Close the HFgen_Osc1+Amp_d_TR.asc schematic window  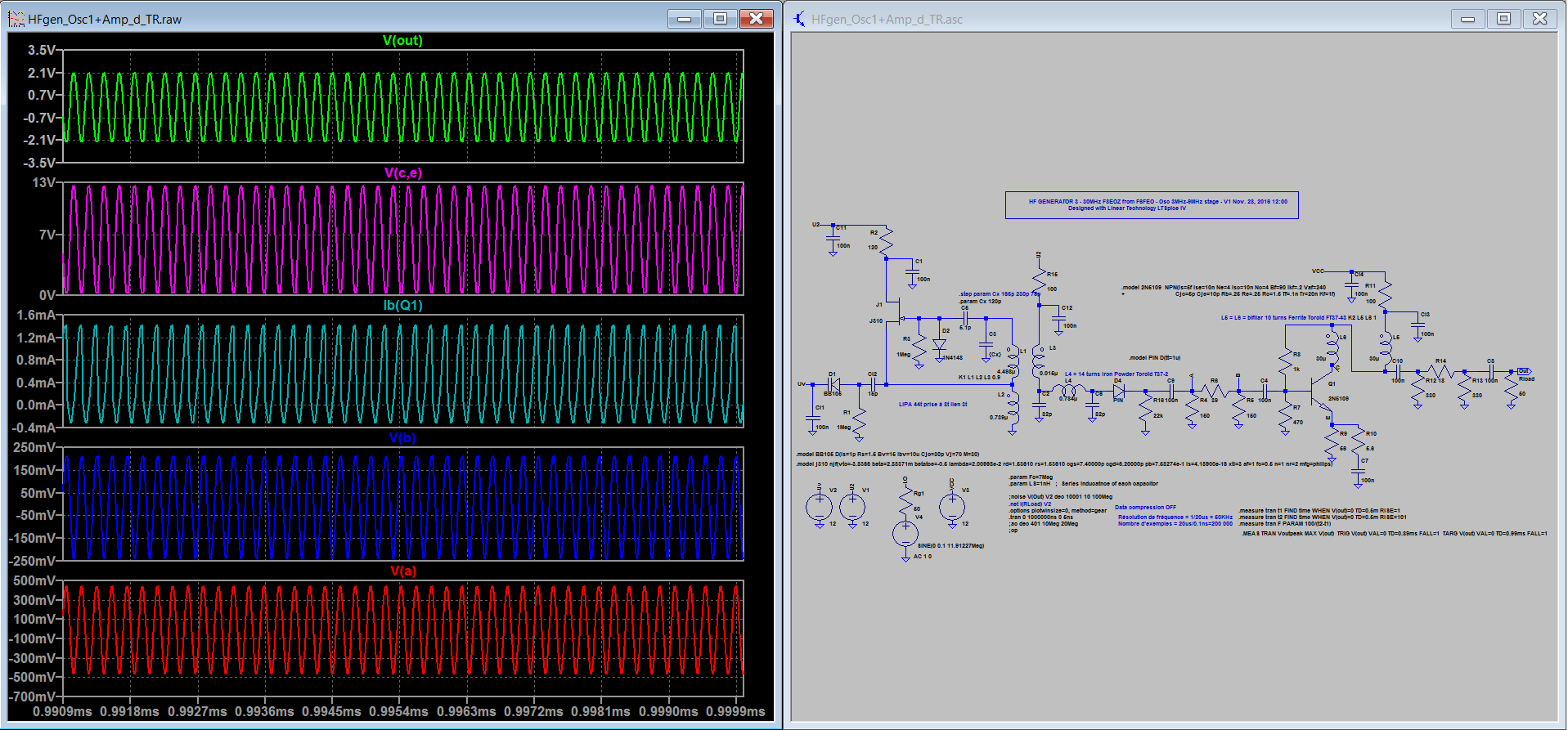(1539, 18)
